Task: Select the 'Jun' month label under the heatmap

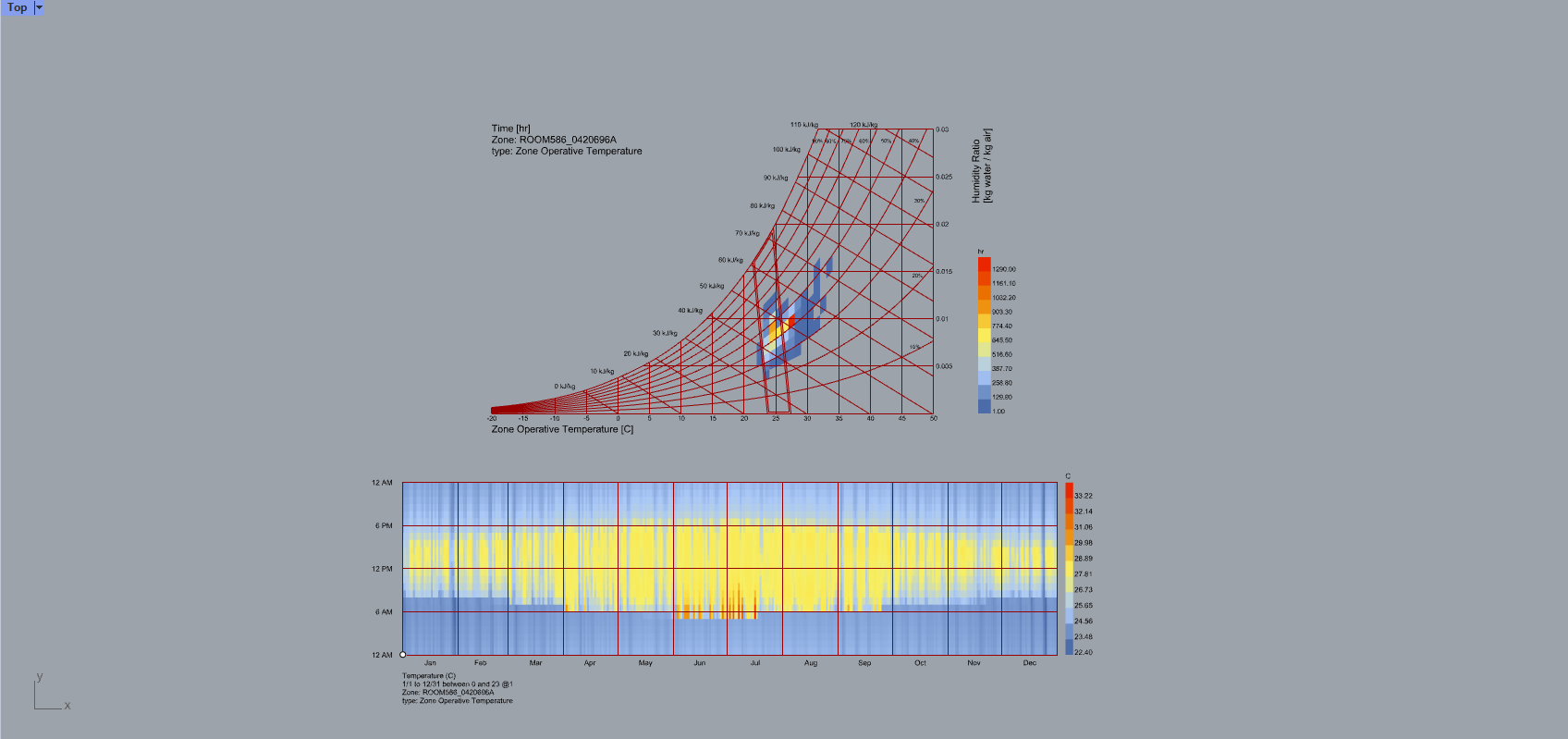Action: pyautogui.click(x=700, y=663)
